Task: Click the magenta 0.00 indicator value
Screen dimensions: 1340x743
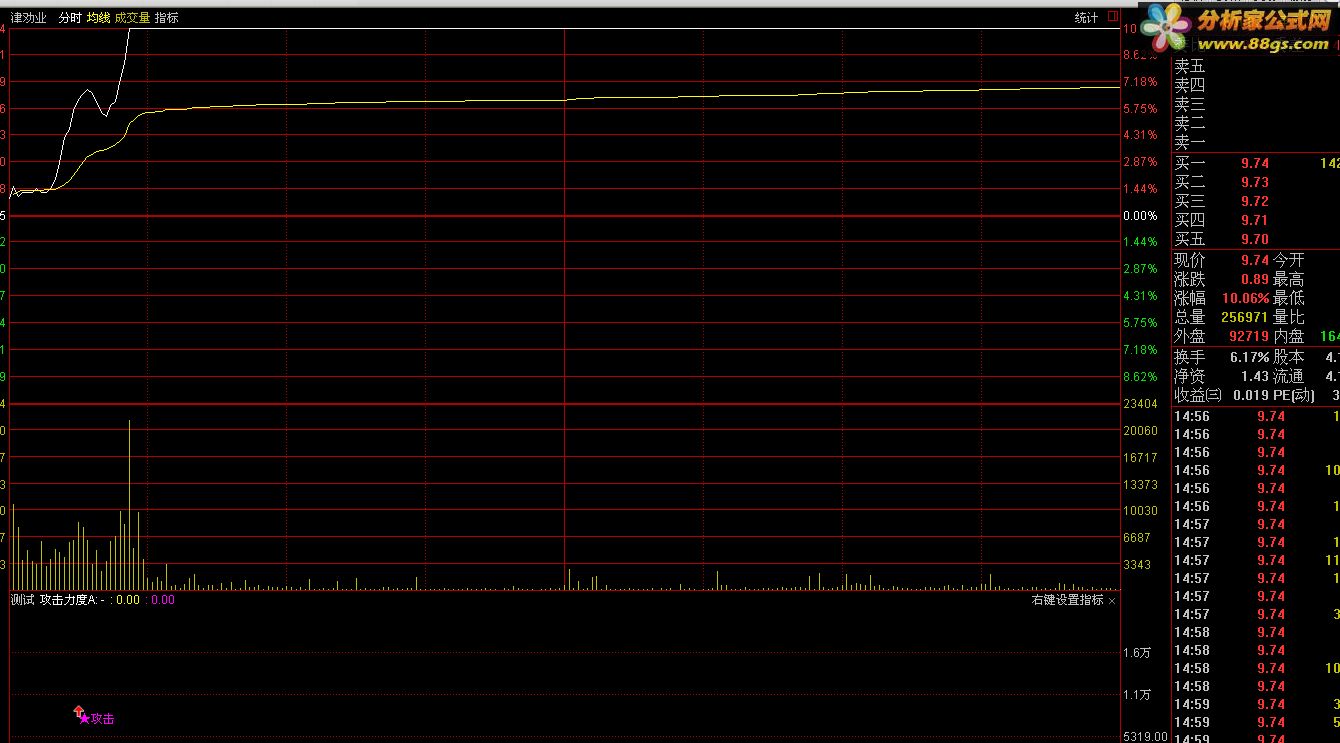Action: [162, 600]
